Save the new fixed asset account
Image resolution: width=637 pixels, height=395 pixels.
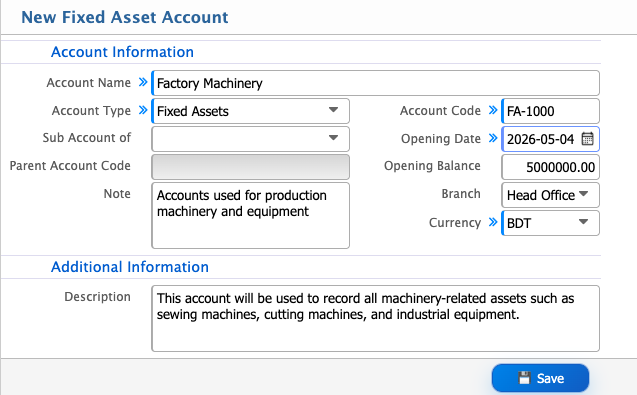point(540,378)
